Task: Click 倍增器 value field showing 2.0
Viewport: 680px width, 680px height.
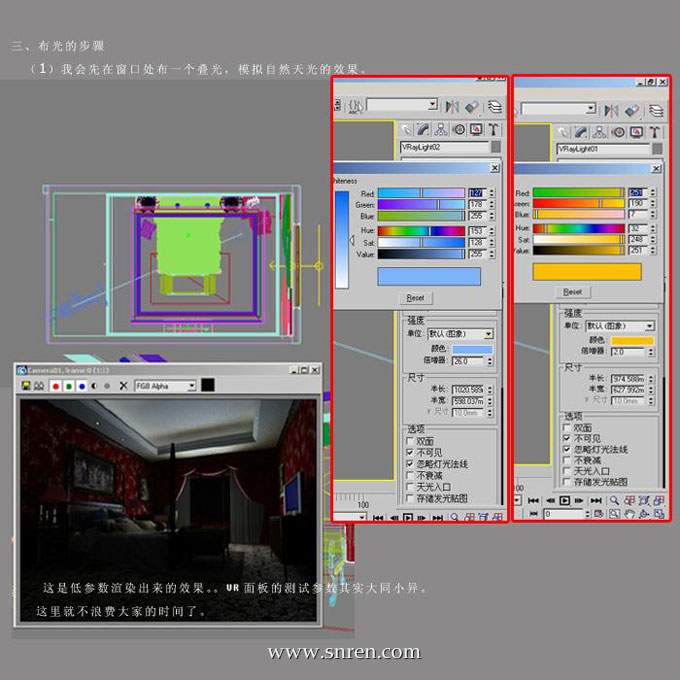Action: pos(629,352)
